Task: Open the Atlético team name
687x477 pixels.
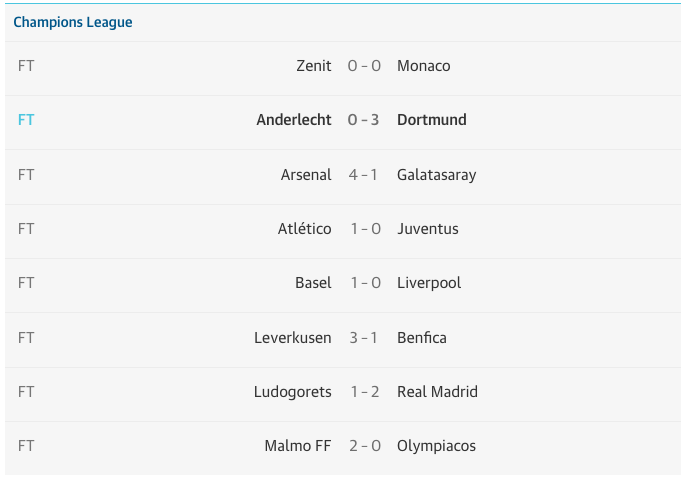Action: point(305,229)
